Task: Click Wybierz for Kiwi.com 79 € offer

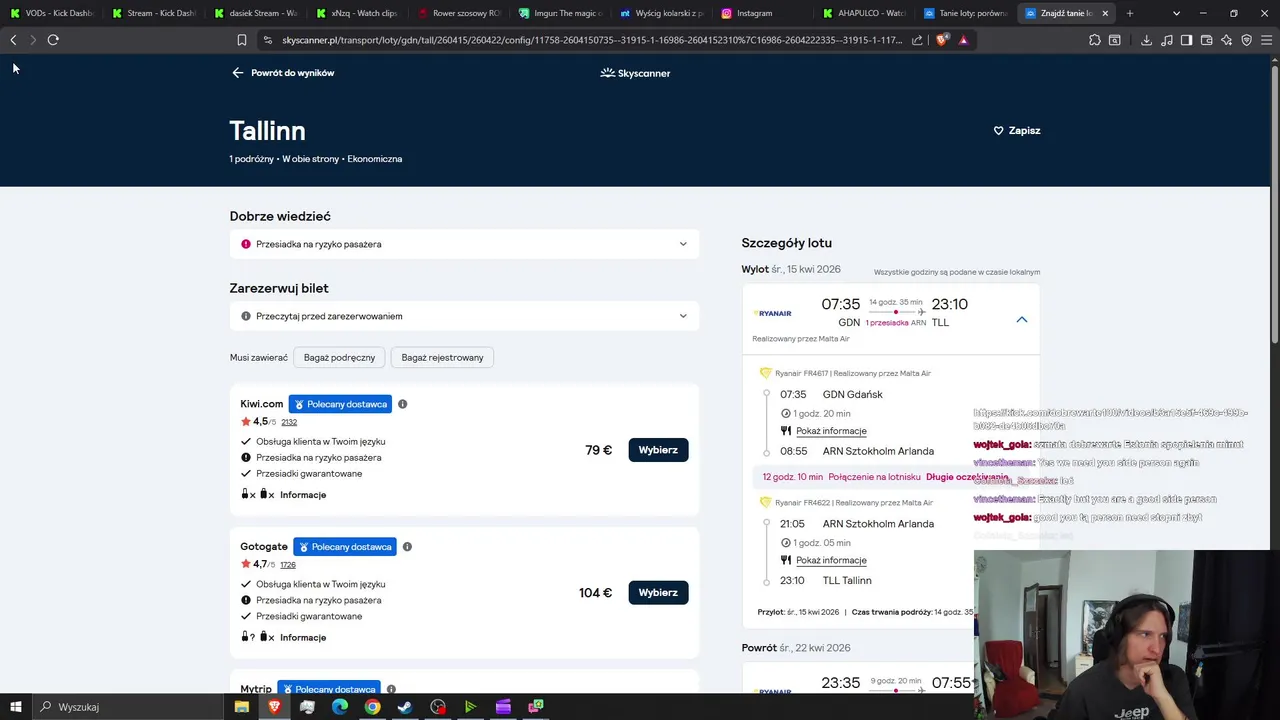Action: pyautogui.click(x=658, y=450)
